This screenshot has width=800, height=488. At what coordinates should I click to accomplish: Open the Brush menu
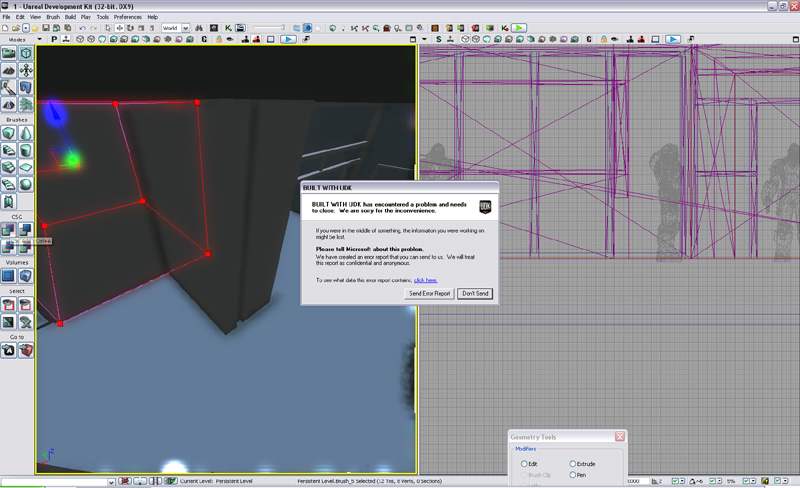click(x=52, y=17)
